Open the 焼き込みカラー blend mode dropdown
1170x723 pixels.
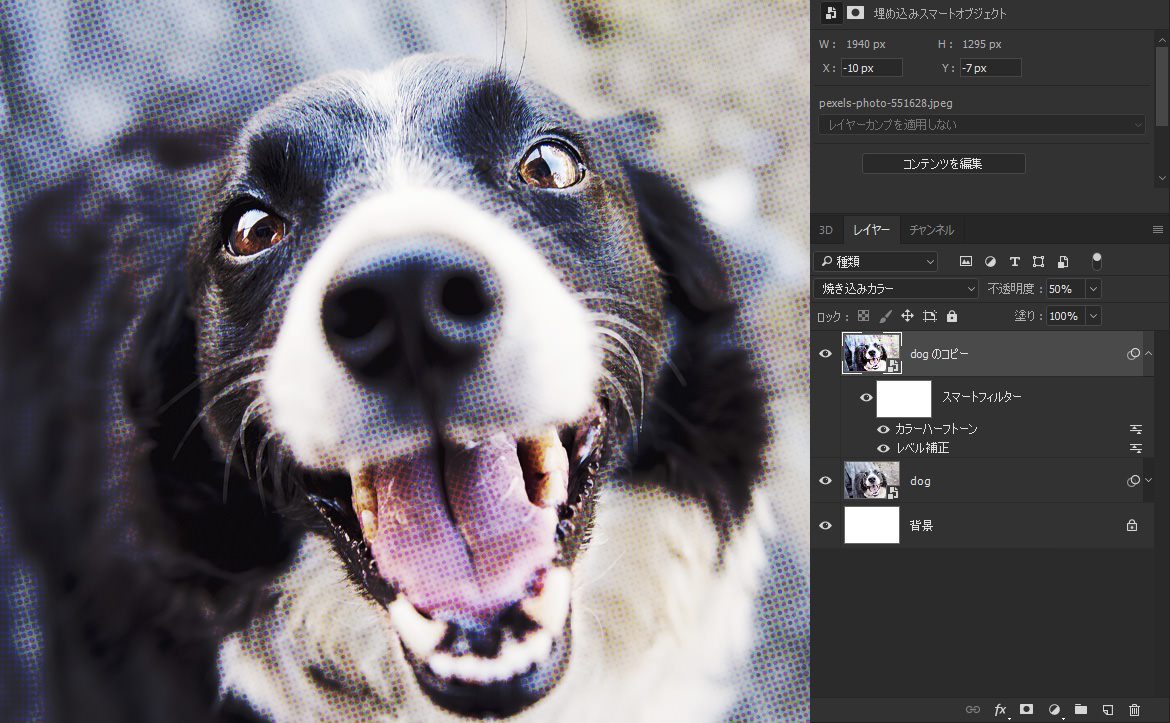point(896,289)
